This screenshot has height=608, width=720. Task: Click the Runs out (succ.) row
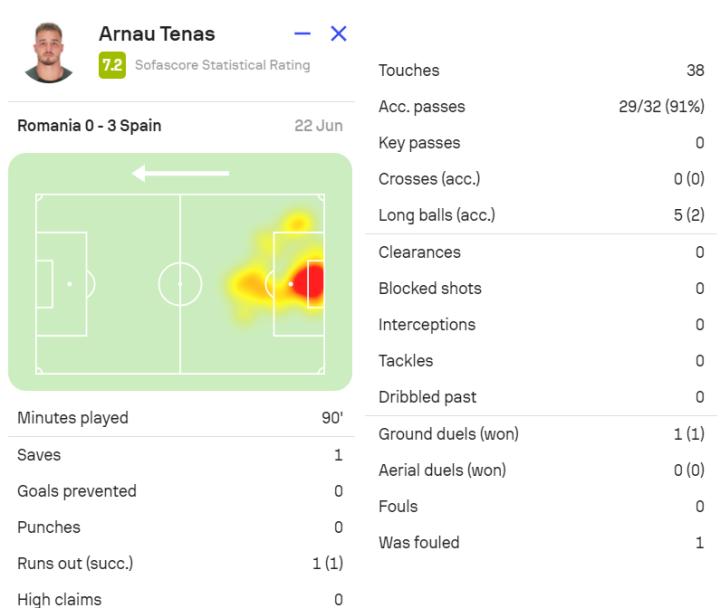(180, 563)
